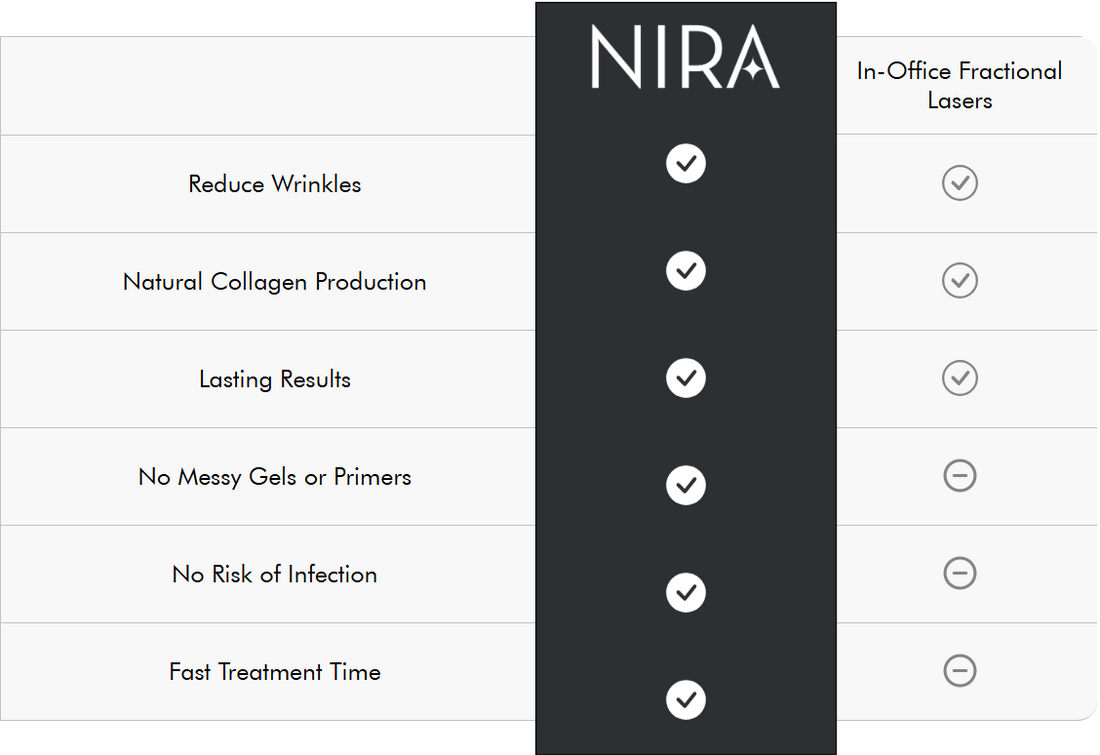Click NIRA checkmark for Lasting Results
This screenshot has width=1100, height=755.
[x=686, y=378]
